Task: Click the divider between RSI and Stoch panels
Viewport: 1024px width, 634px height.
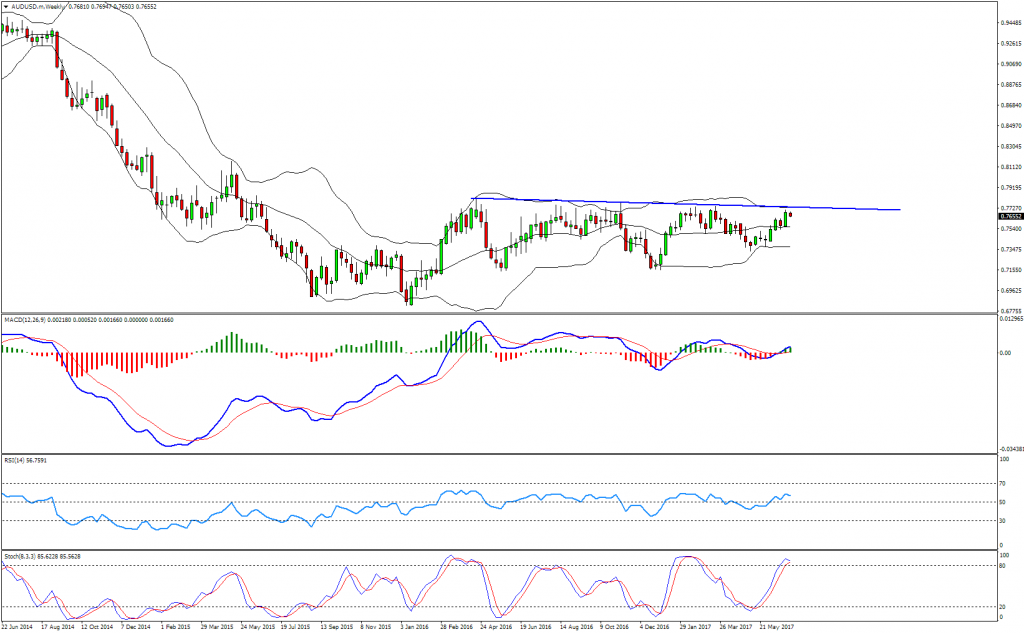Action: pyautogui.click(x=500, y=549)
